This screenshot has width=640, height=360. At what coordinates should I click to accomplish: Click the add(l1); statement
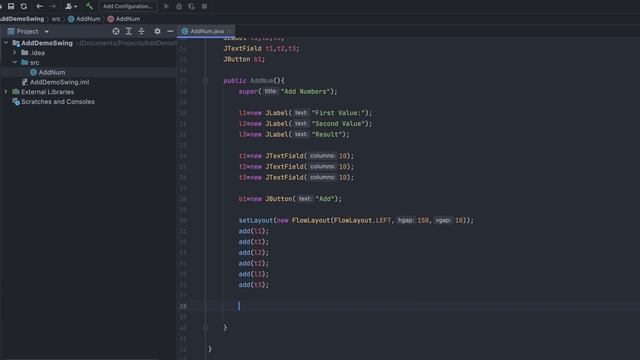point(254,231)
